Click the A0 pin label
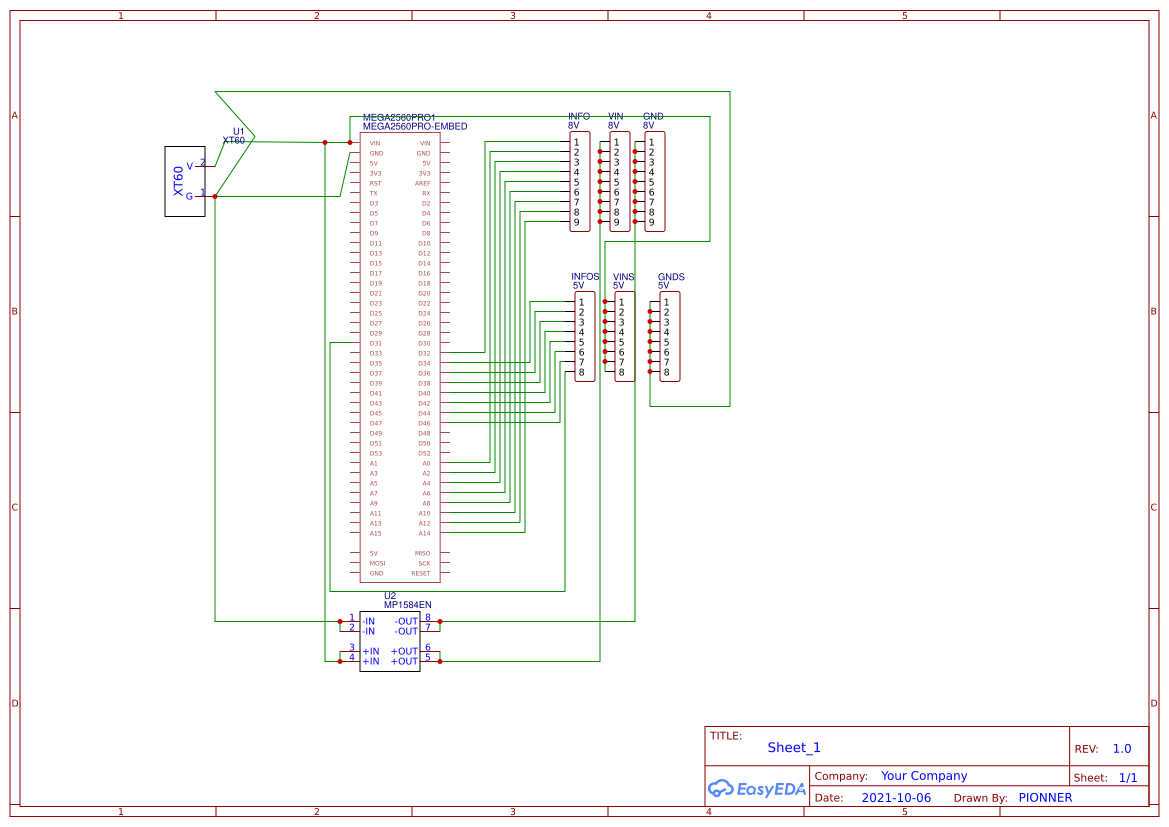The width and height of the screenshot is (1169, 827). [x=426, y=464]
